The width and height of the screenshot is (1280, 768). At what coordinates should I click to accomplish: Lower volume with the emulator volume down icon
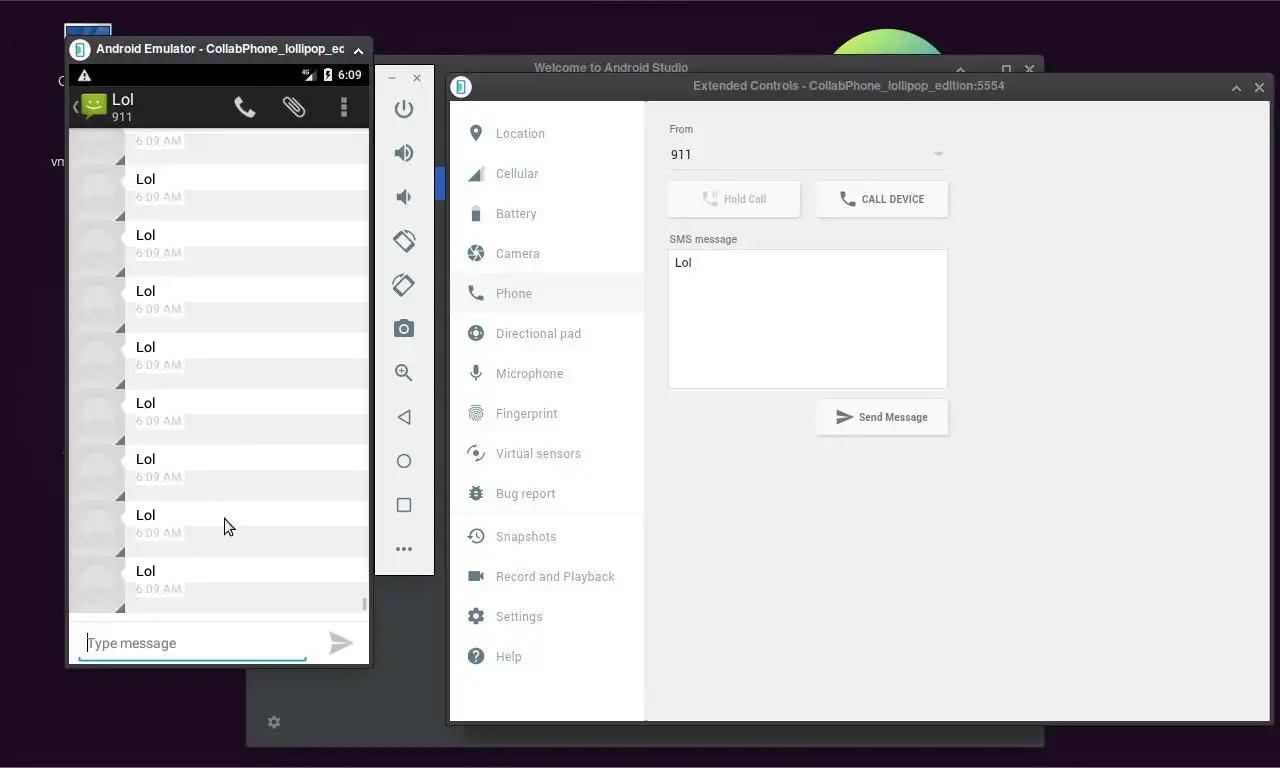[x=404, y=197]
